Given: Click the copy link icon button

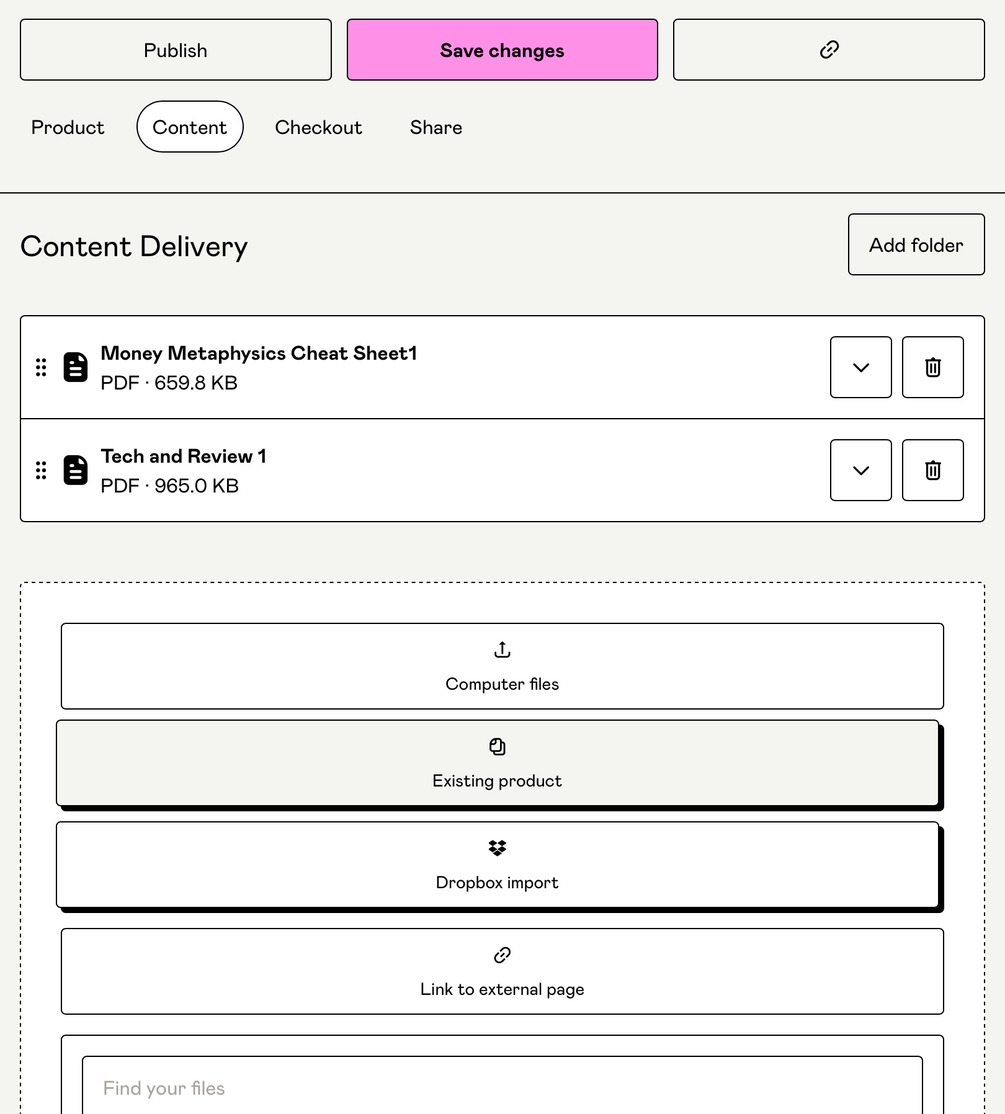Looking at the screenshot, I should pos(828,50).
